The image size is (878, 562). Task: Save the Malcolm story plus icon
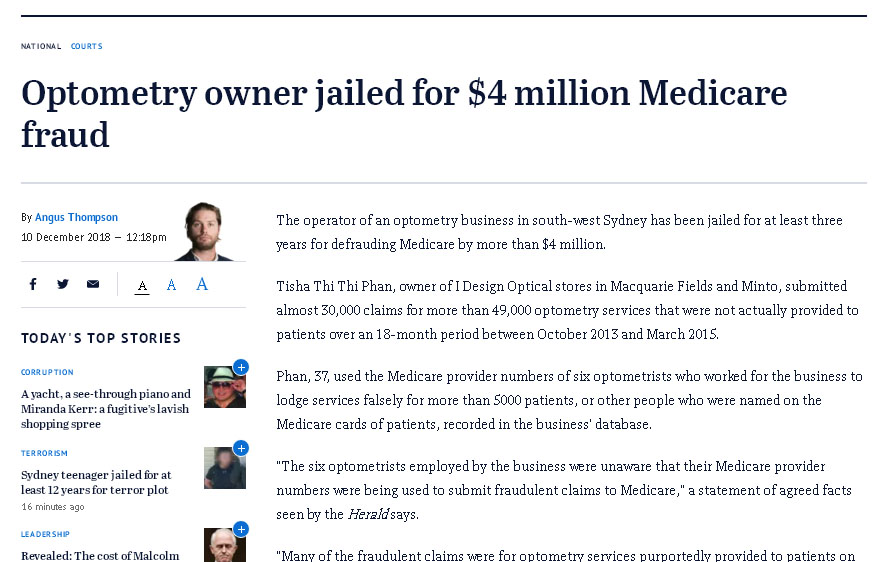coord(241,530)
